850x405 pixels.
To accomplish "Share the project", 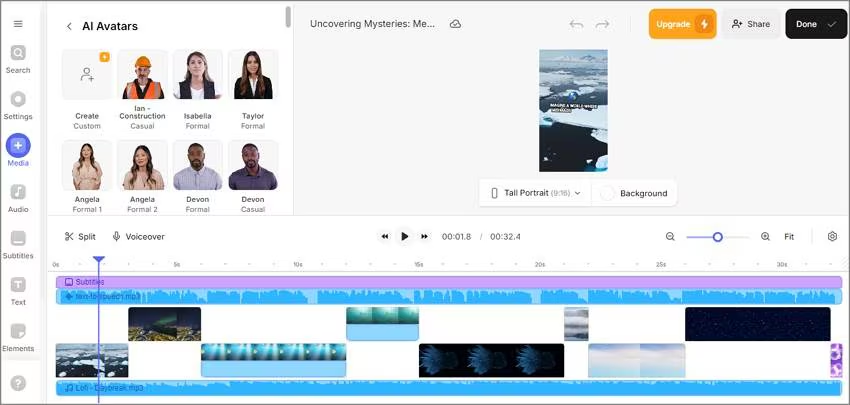I will (751, 24).
